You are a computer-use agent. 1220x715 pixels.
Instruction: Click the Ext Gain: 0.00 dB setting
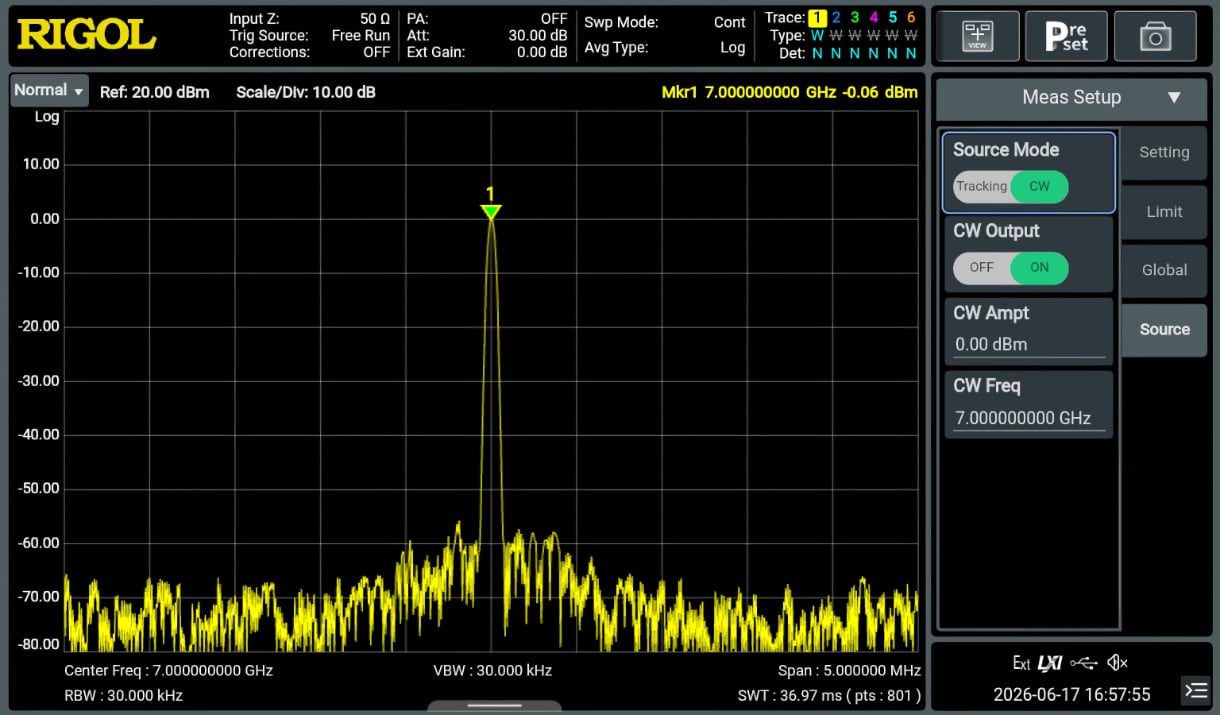[x=487, y=52]
